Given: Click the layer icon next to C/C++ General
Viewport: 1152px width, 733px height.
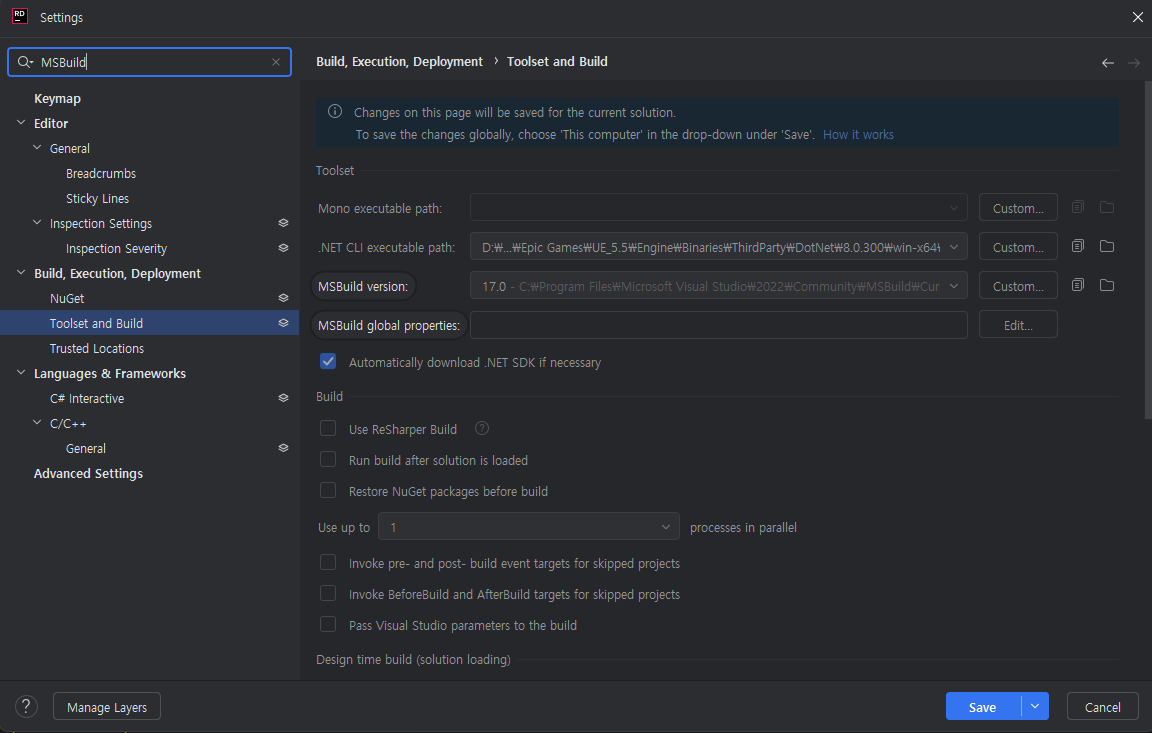Looking at the screenshot, I should point(283,447).
